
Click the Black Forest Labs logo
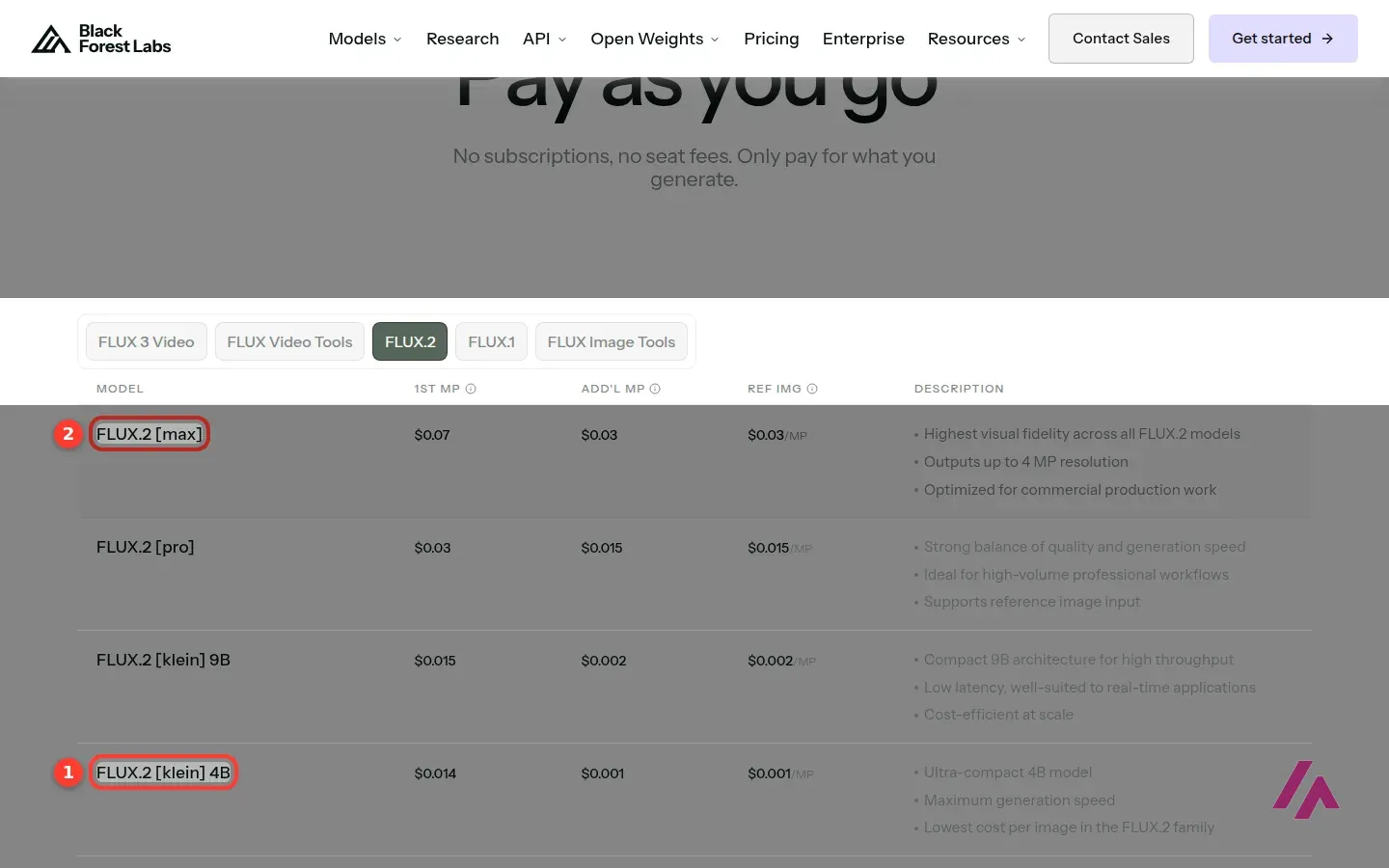pyautogui.click(x=101, y=39)
